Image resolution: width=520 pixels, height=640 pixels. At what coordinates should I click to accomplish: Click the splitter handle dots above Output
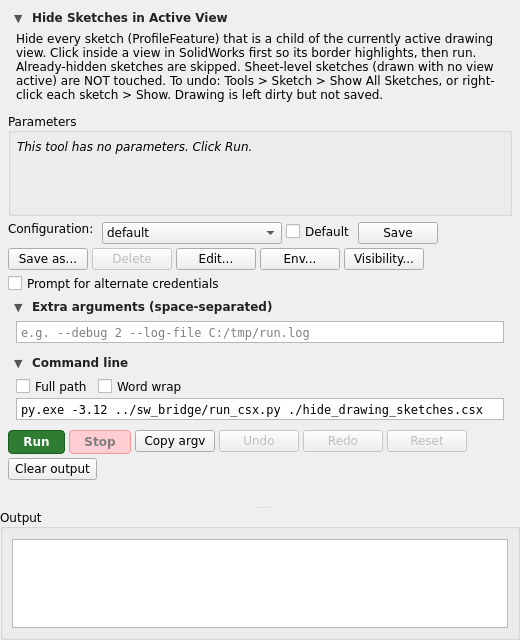click(x=261, y=507)
